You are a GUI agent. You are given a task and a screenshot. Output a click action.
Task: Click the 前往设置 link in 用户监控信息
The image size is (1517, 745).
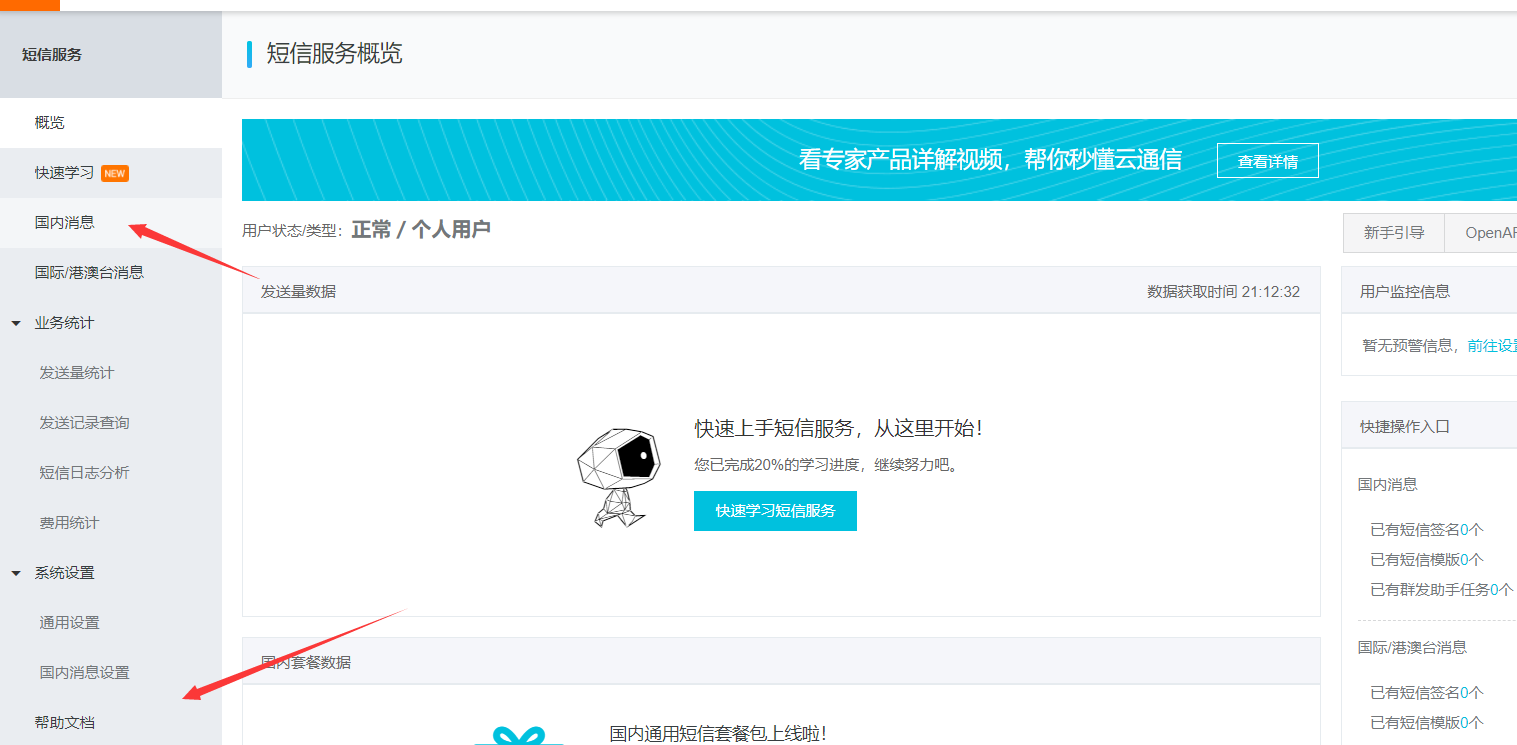1491,346
